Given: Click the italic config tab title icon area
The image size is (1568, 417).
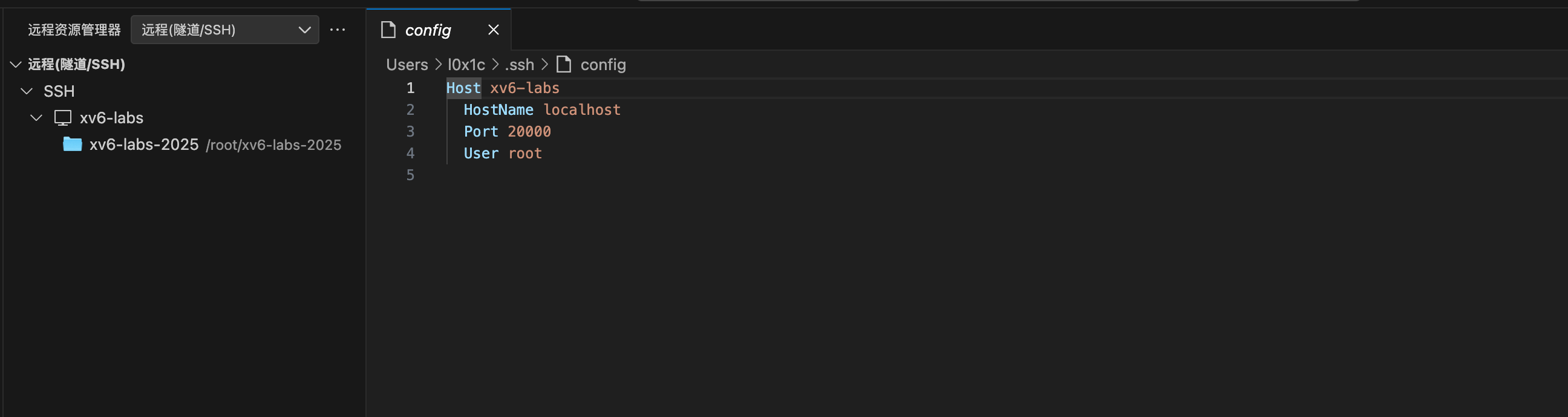Looking at the screenshot, I should pos(428,29).
